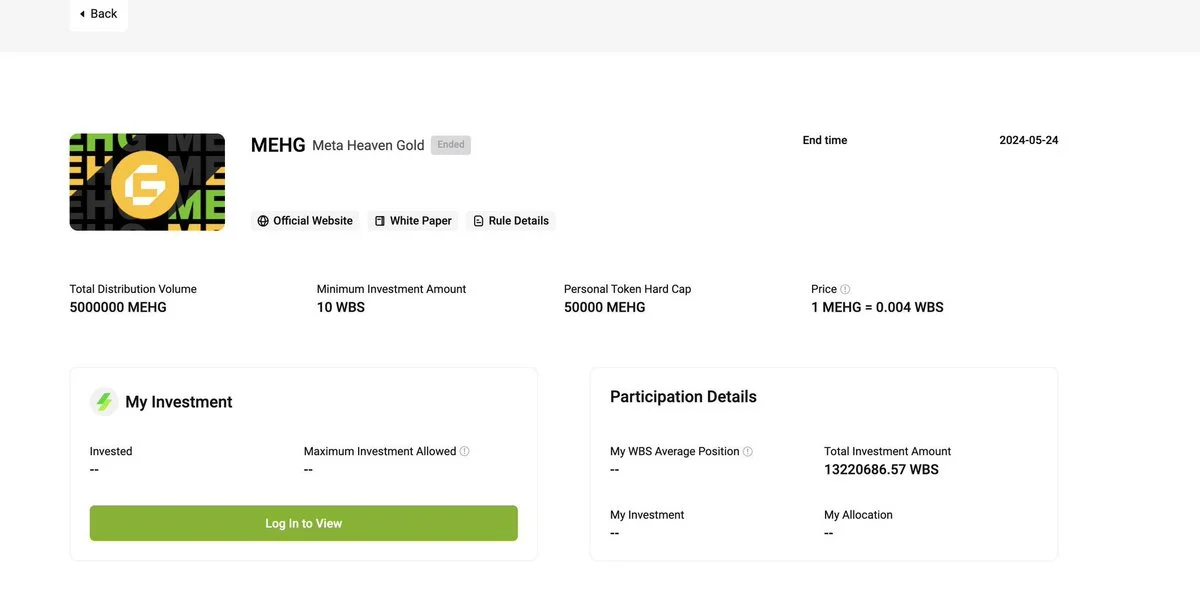Screen dimensions: 1200x615
Task: Click the Participation Details heading
Action: (x=683, y=397)
